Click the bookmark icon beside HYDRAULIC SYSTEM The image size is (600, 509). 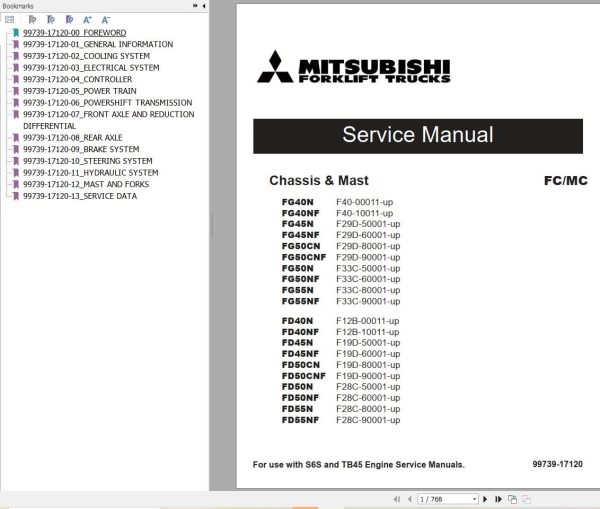(16, 173)
